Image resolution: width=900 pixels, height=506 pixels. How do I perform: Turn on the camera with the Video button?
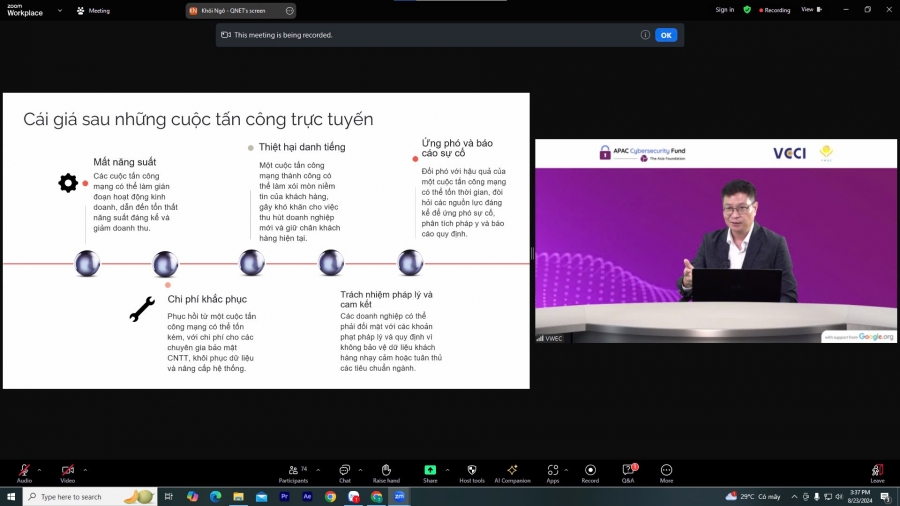[x=68, y=471]
